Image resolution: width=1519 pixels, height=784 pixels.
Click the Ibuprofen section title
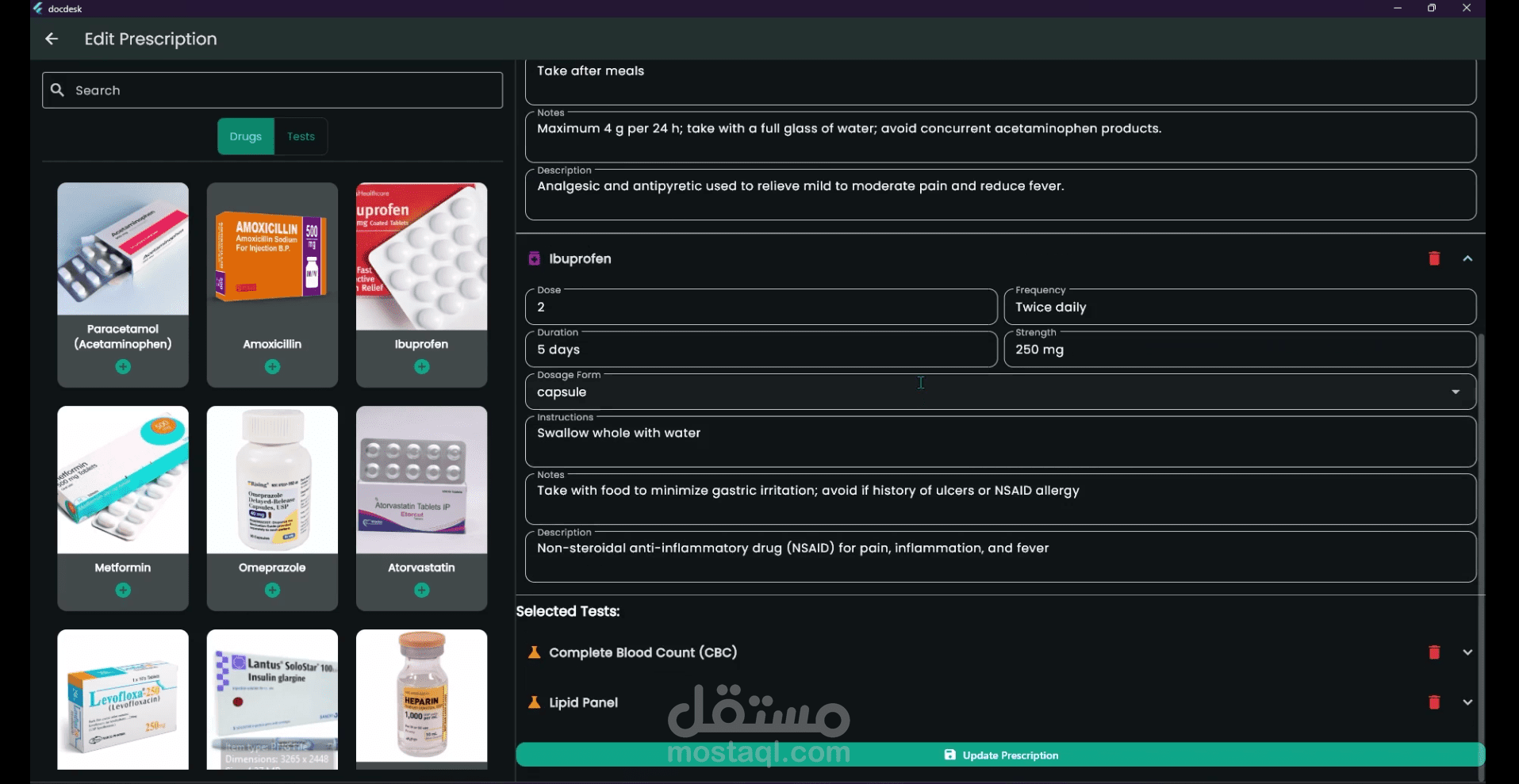pyautogui.click(x=580, y=258)
